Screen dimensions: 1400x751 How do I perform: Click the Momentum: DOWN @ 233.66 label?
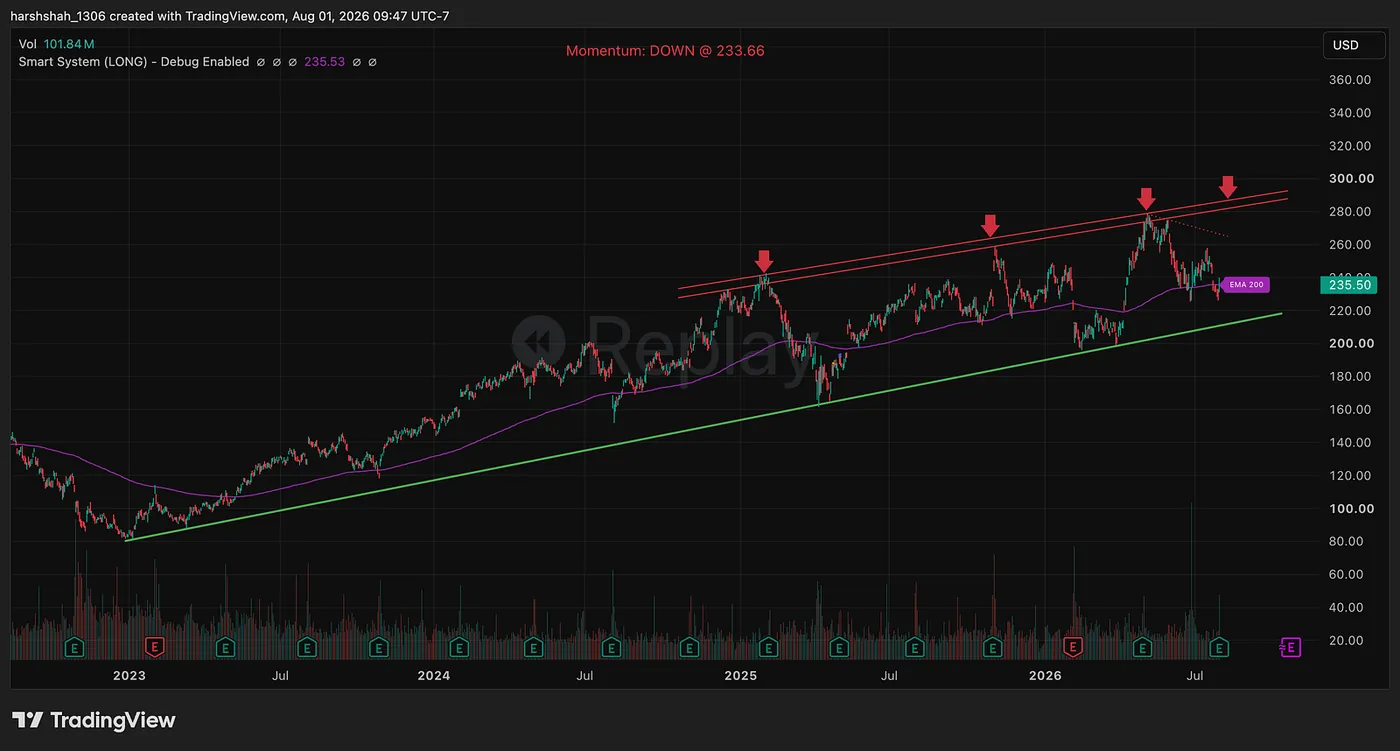665,50
